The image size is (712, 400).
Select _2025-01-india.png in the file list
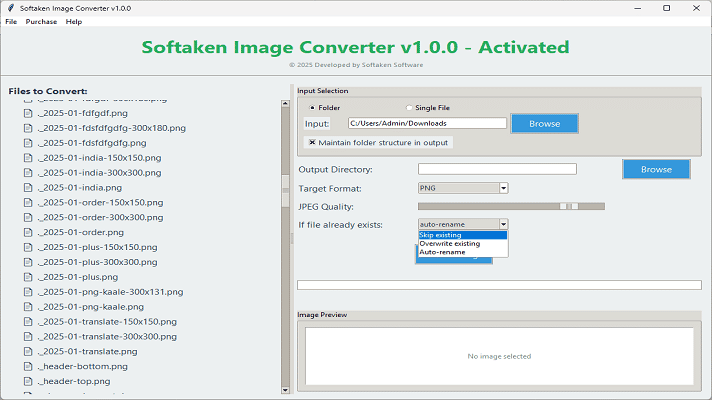click(79, 188)
